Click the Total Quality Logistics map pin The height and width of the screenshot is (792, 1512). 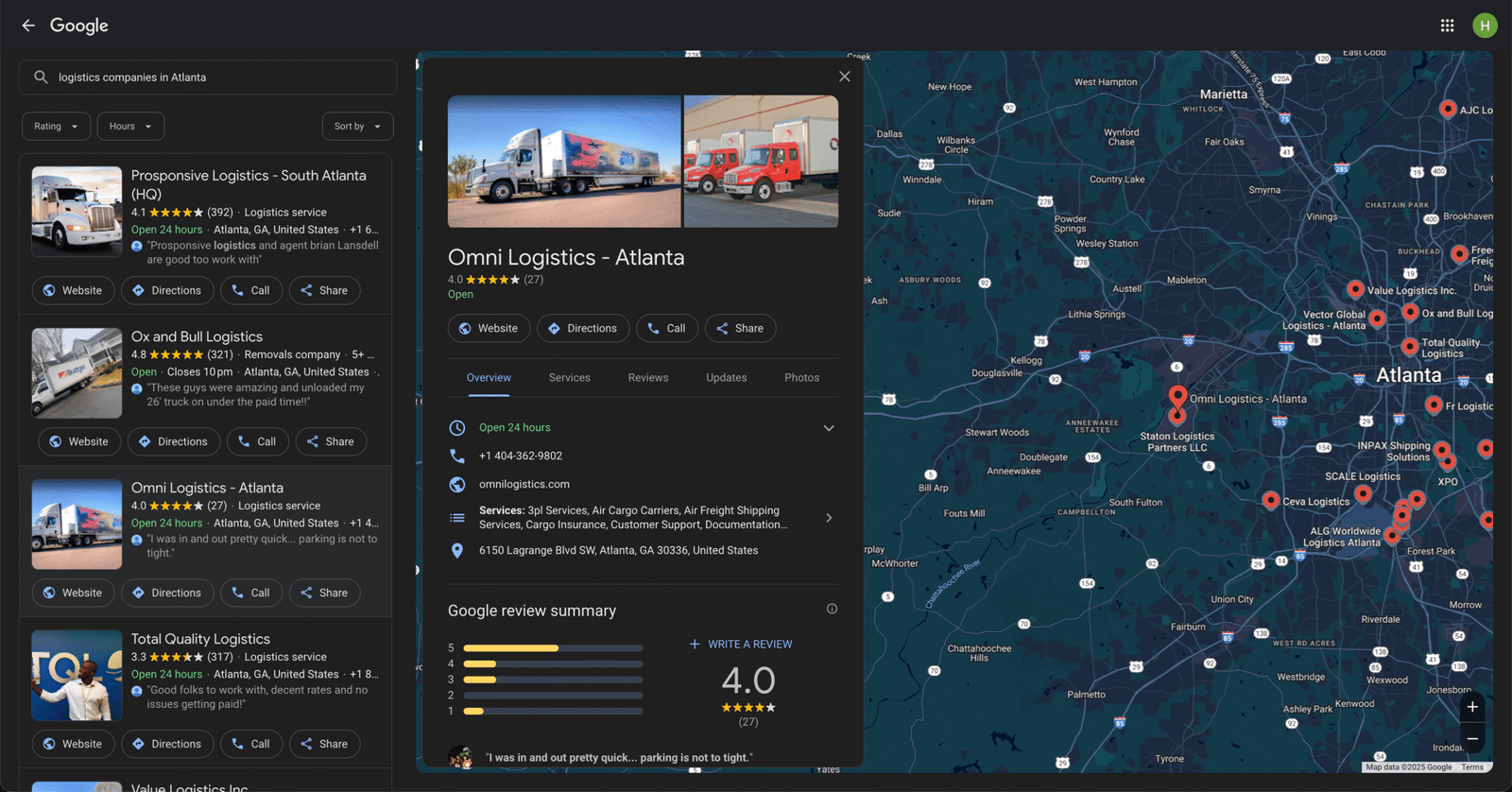click(1410, 347)
